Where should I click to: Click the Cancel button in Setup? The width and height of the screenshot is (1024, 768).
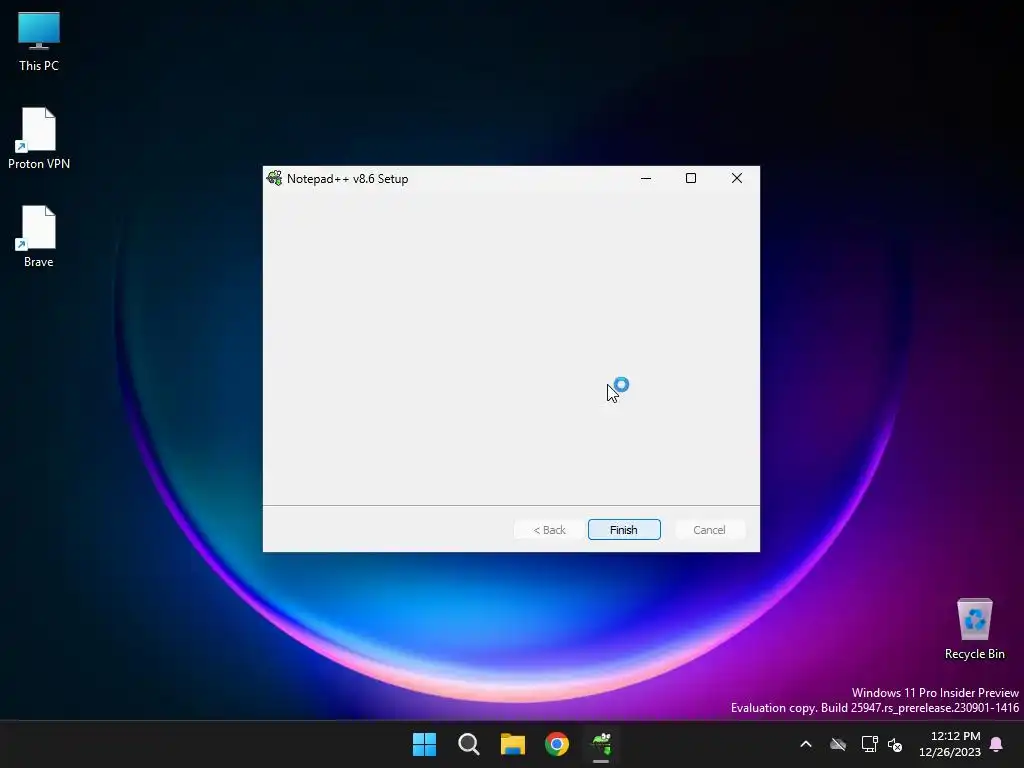(x=709, y=530)
